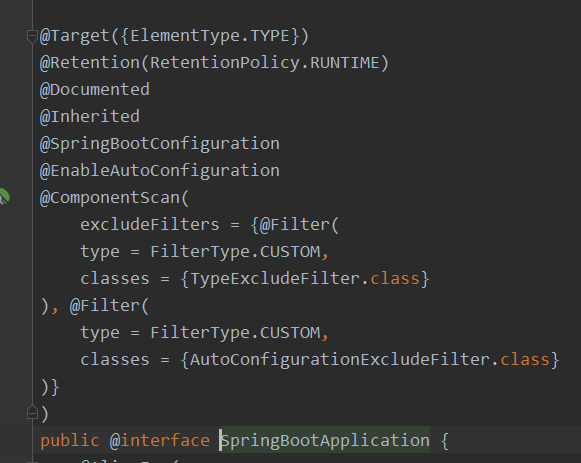Screen dimensions: 581x463
Task: Collapse fold end marker beside closing parenthesis line
Action: [32, 413]
